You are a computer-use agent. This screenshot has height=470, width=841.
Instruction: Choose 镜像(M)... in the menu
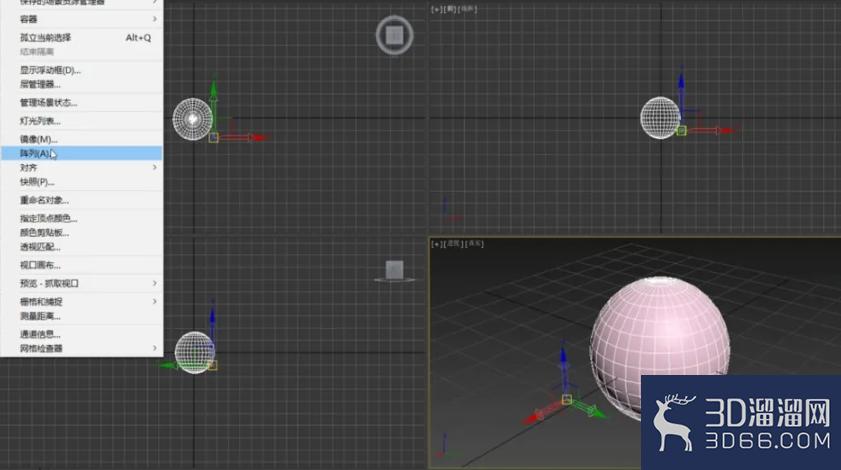tap(82, 139)
